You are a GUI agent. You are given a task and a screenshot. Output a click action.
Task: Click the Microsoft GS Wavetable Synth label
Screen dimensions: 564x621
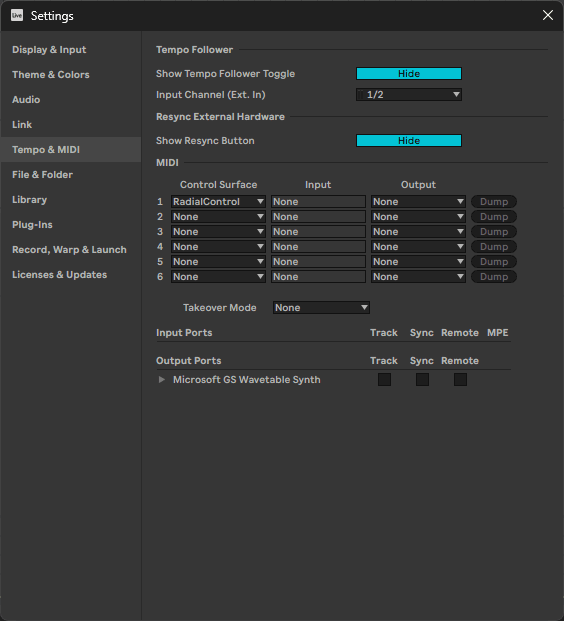247,379
